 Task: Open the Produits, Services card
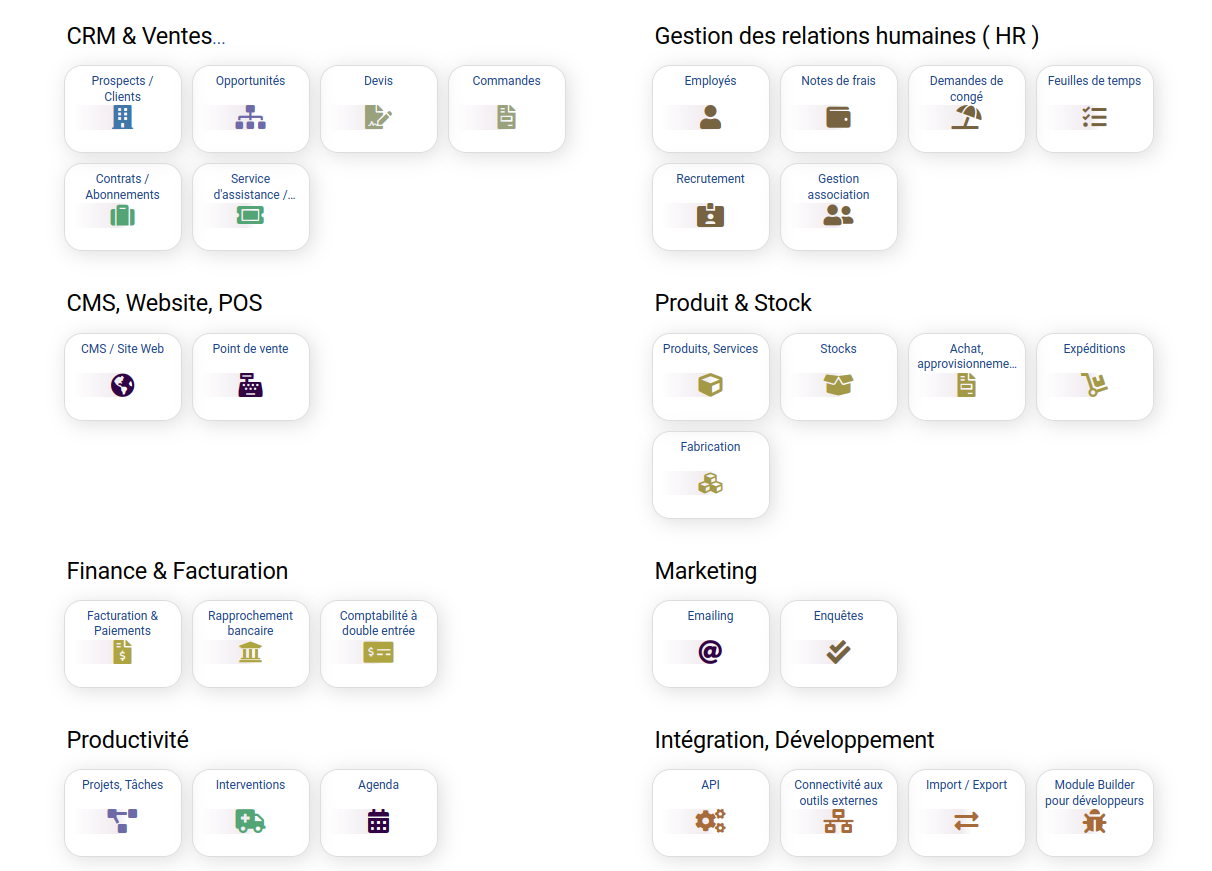(710, 376)
